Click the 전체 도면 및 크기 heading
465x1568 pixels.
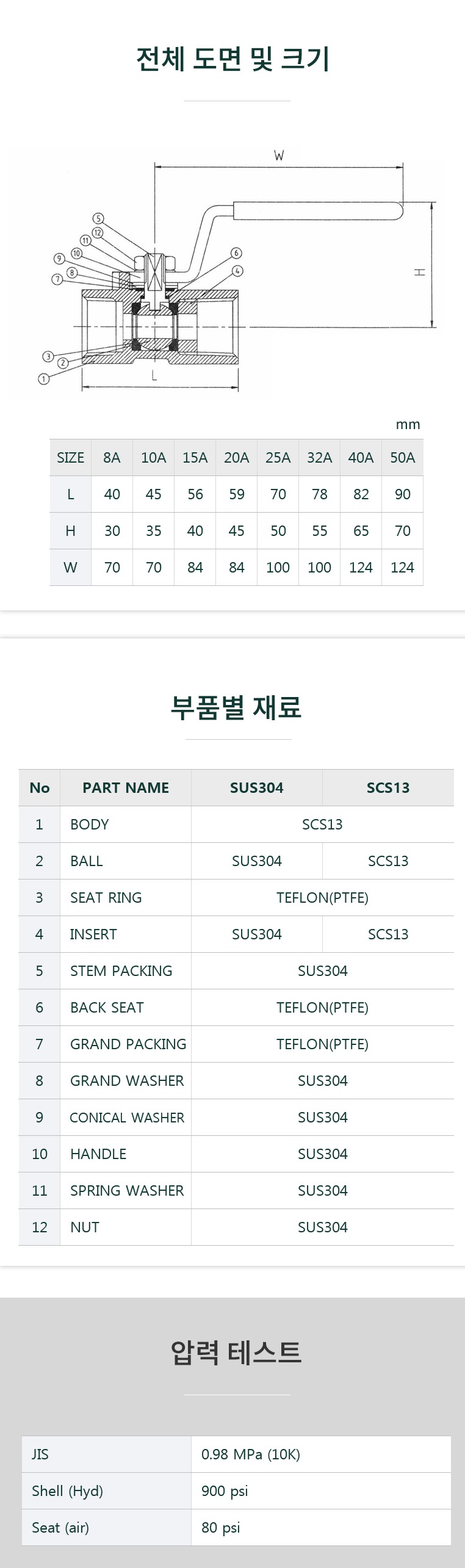coord(232,59)
